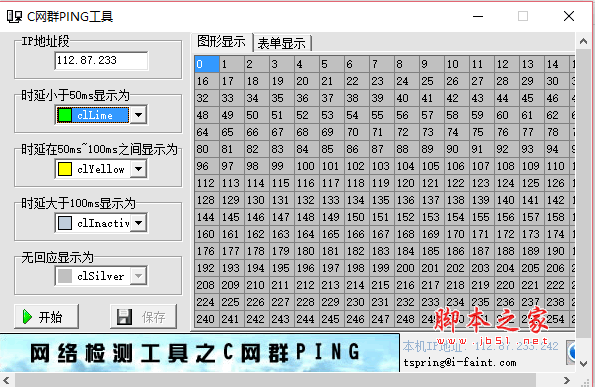
Task: Select grid cell 164
Action: point(307,234)
